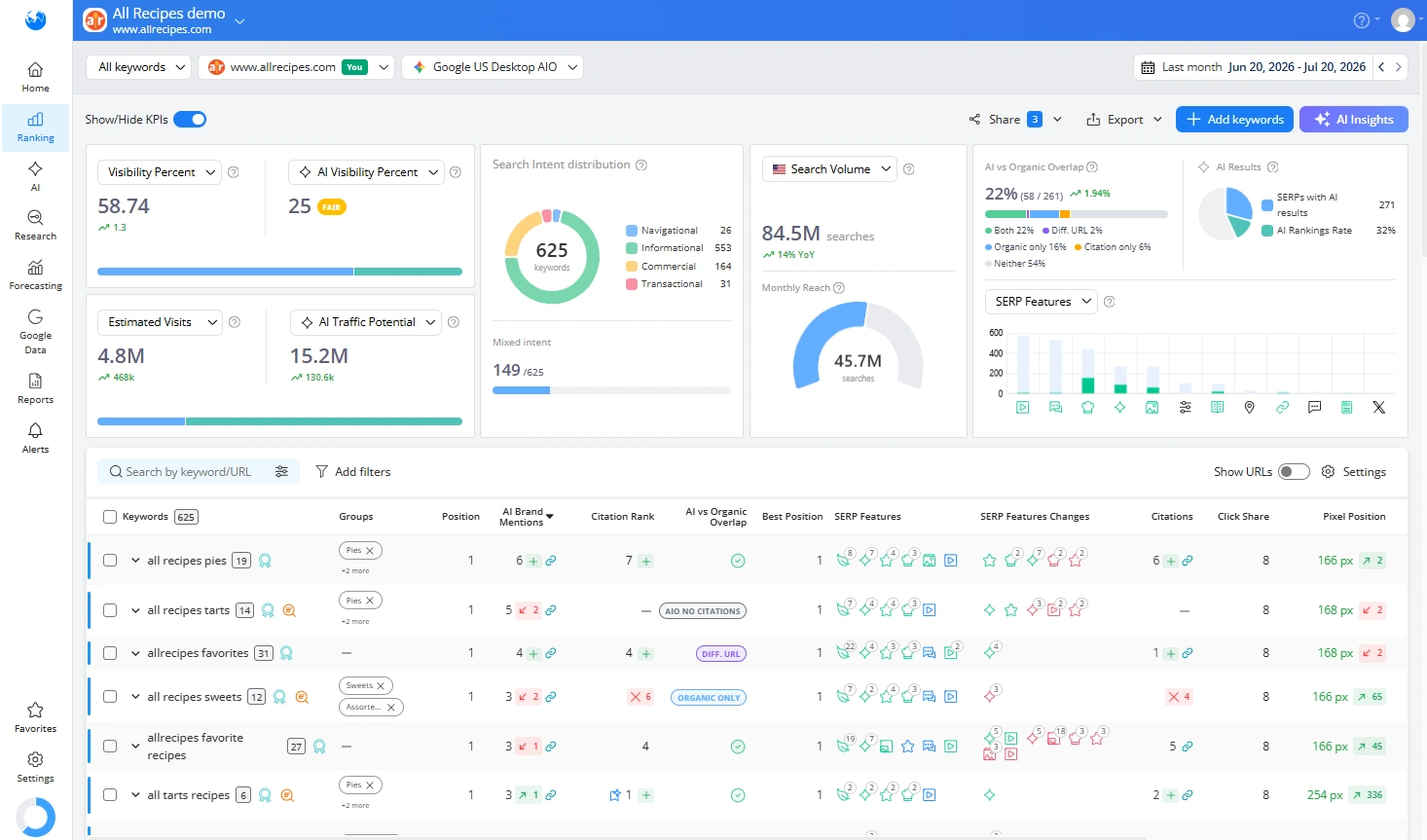Sort by Pixel Position column

[1354, 517]
